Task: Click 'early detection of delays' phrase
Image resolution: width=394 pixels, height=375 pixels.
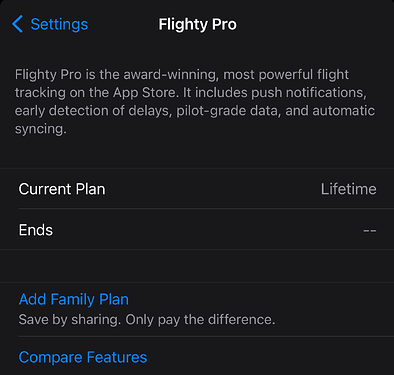Action: (x=93, y=111)
